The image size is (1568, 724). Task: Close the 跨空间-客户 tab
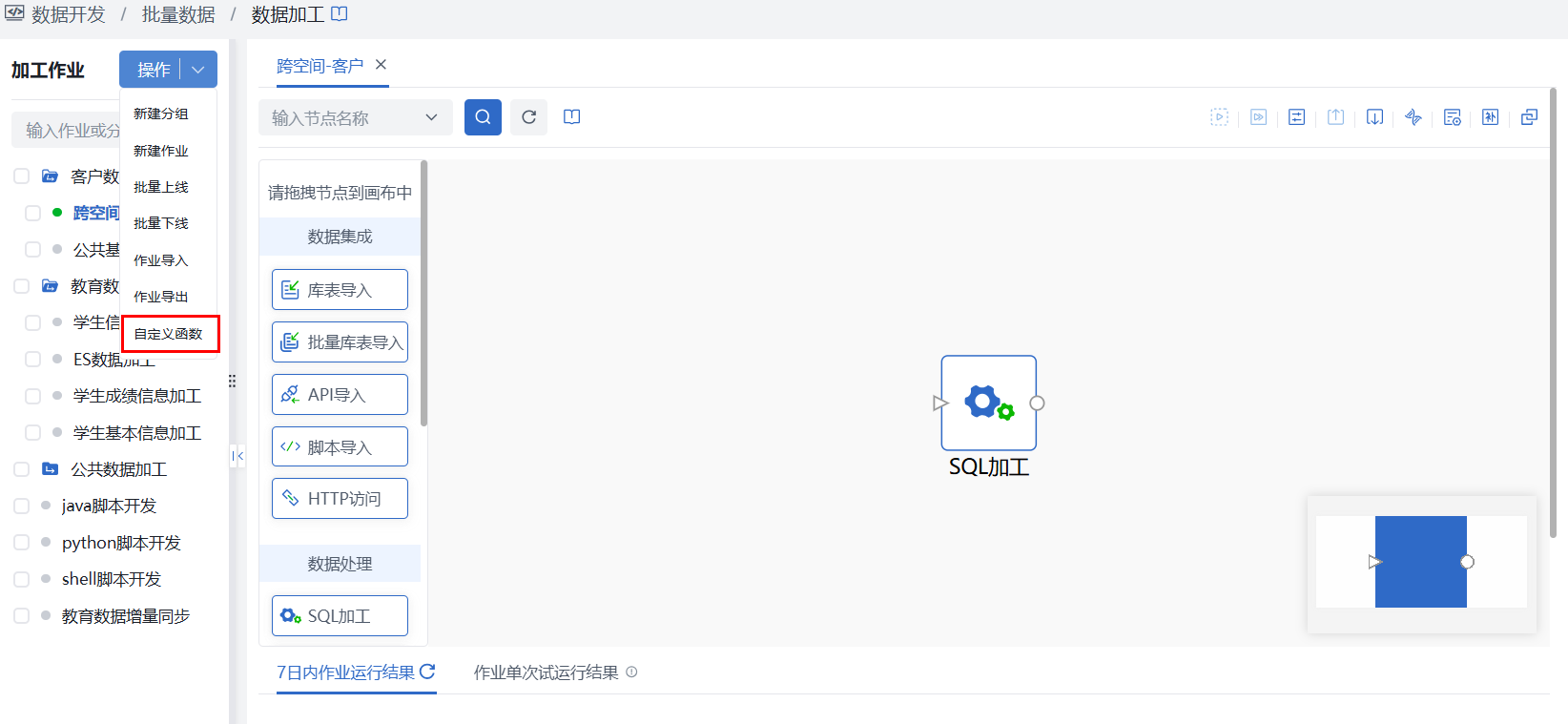pyautogui.click(x=381, y=65)
